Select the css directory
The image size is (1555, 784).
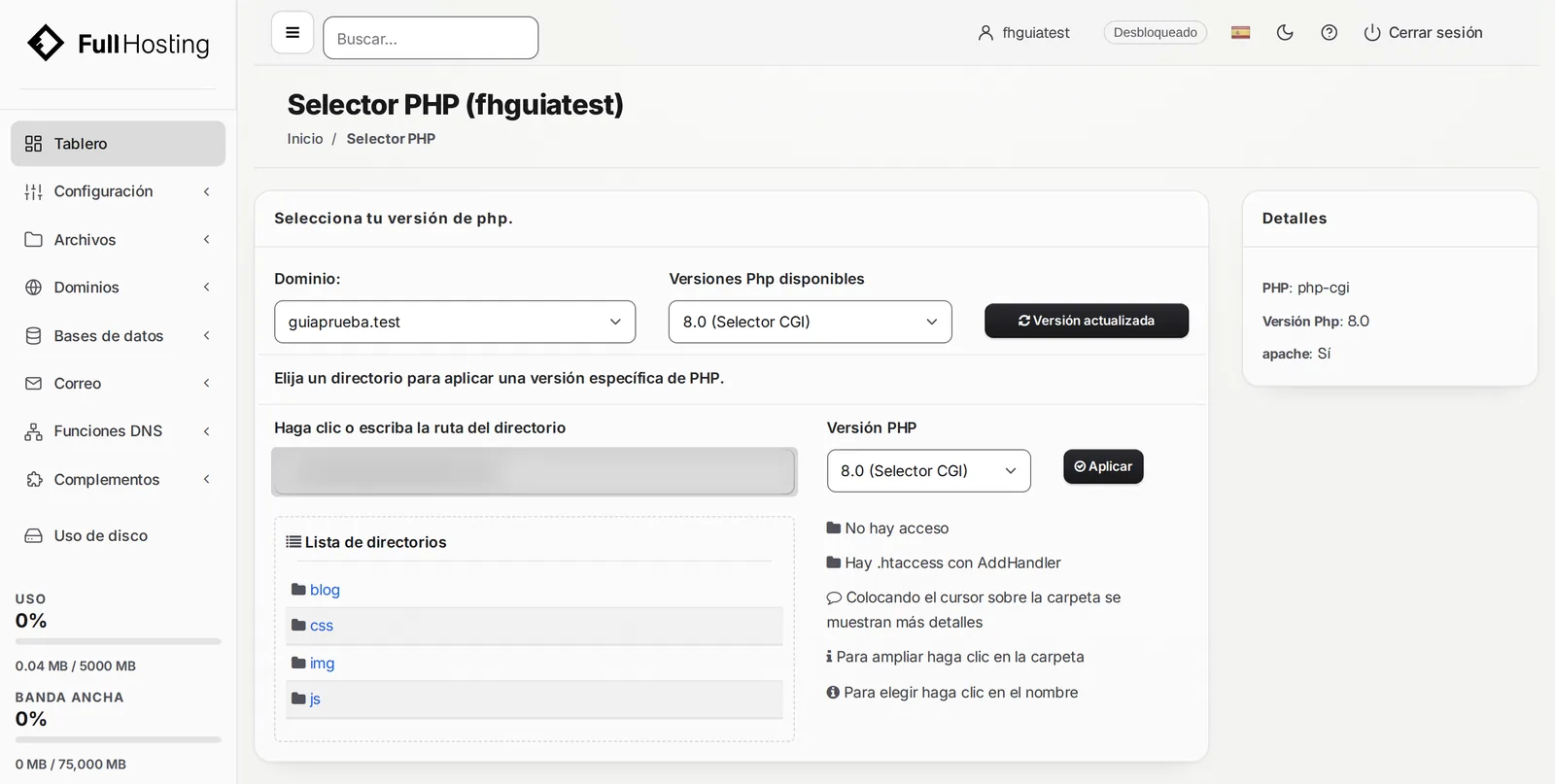[322, 626]
